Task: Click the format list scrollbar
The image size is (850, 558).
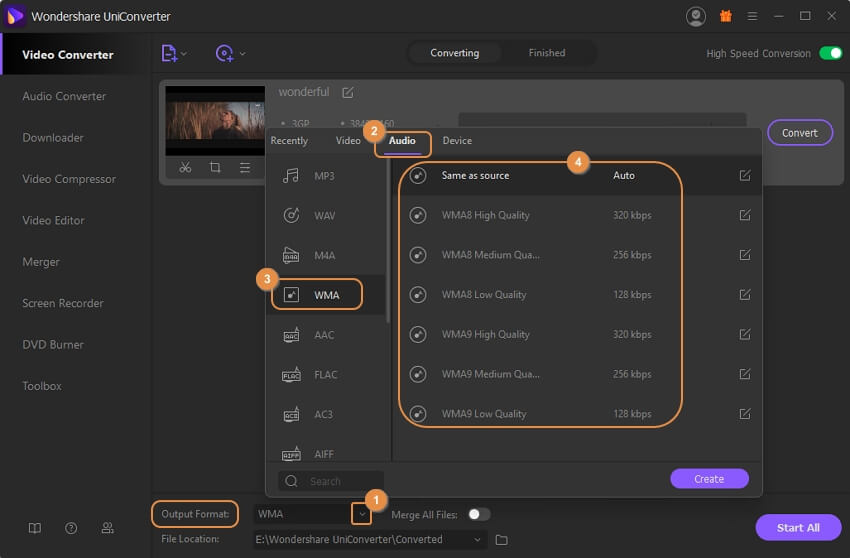Action: (388, 241)
